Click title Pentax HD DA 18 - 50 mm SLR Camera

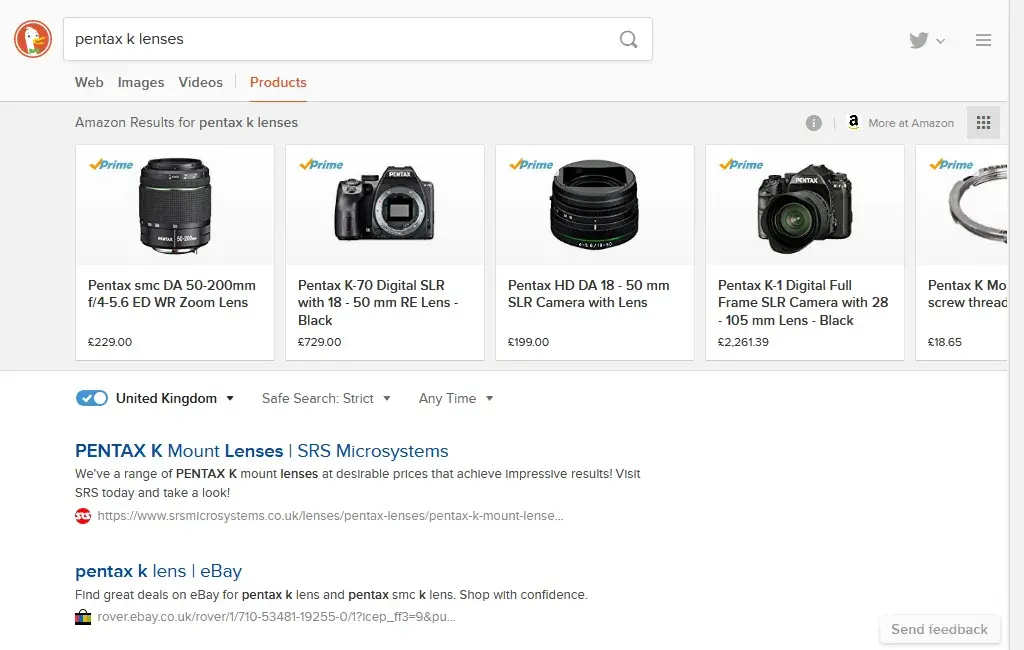[x=588, y=294]
